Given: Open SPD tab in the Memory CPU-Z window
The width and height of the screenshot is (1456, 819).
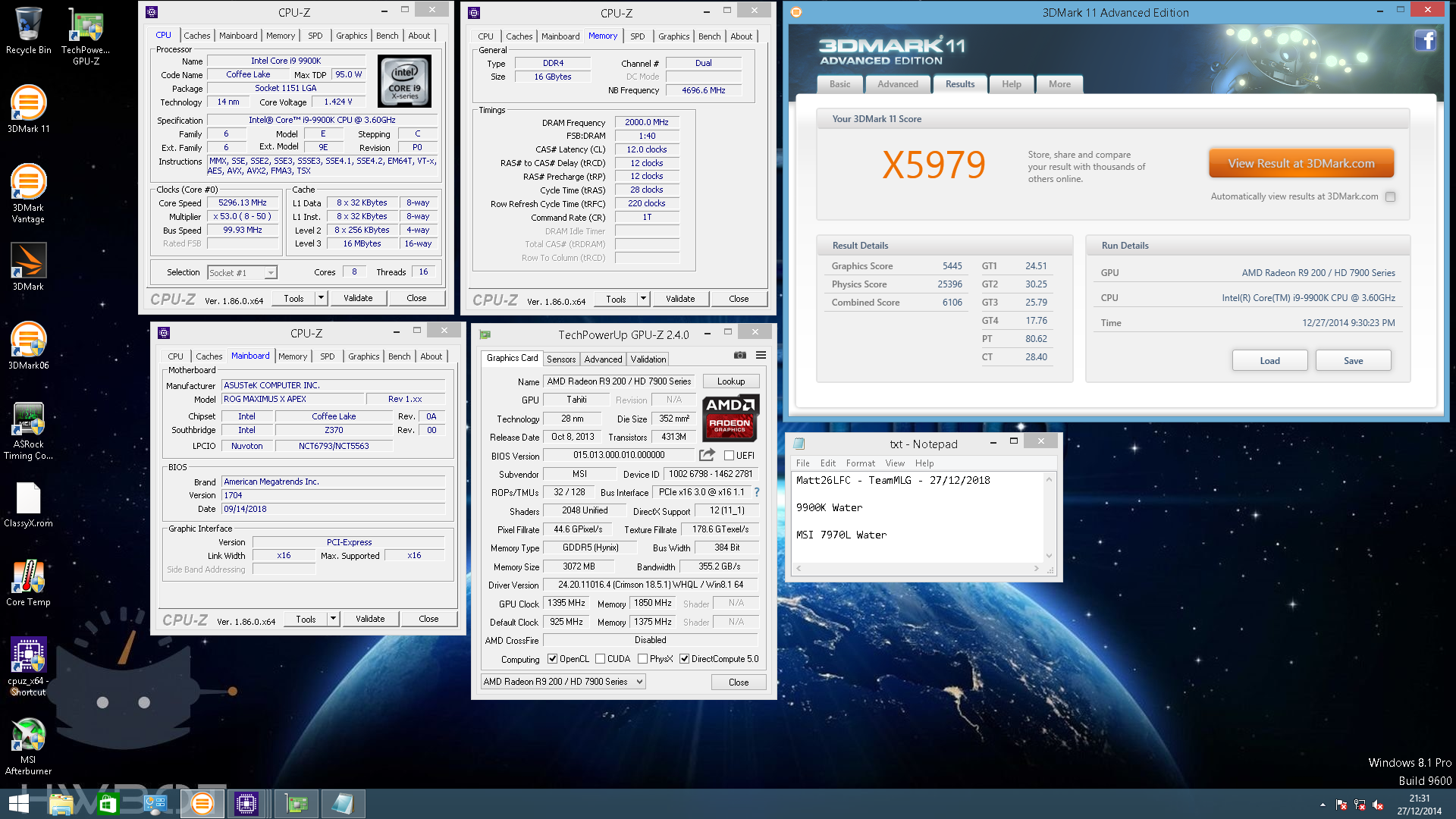Looking at the screenshot, I should click(638, 36).
